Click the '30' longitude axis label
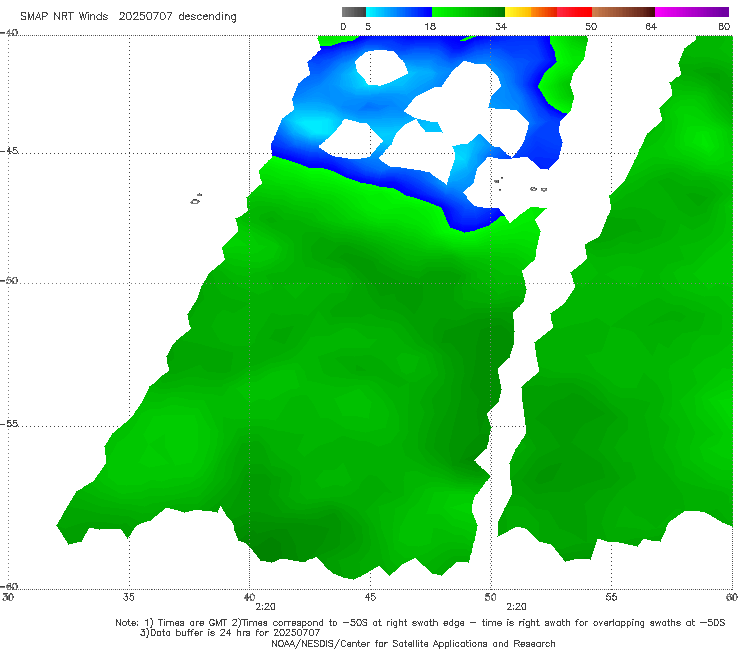 click(x=8, y=597)
